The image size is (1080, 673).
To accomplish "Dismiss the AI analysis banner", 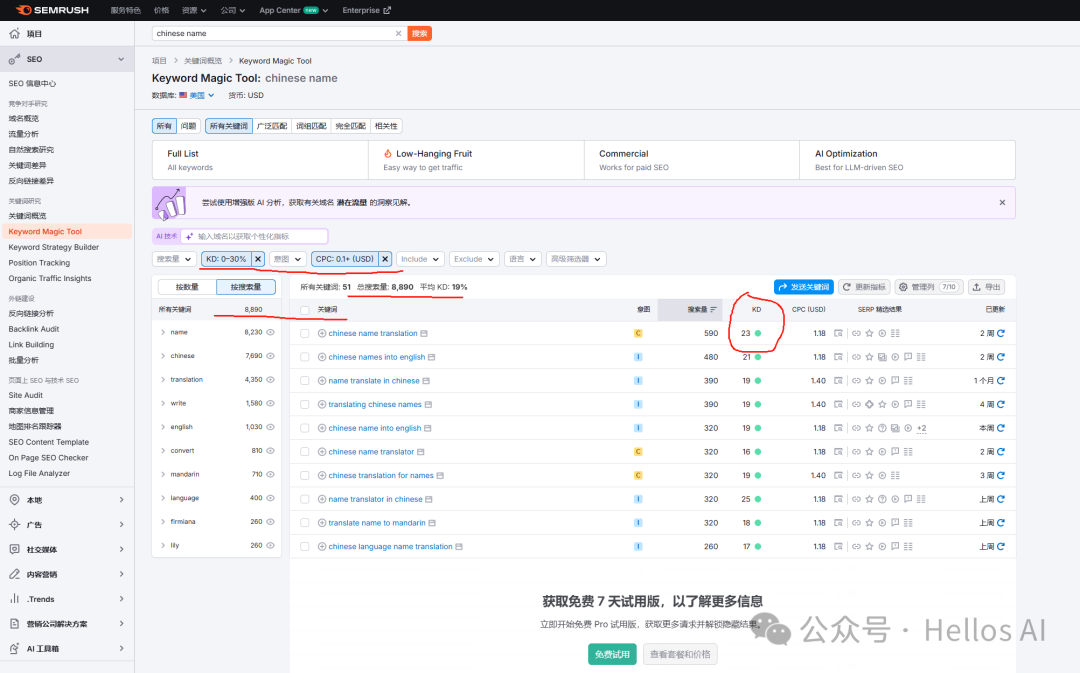I will tap(1002, 202).
